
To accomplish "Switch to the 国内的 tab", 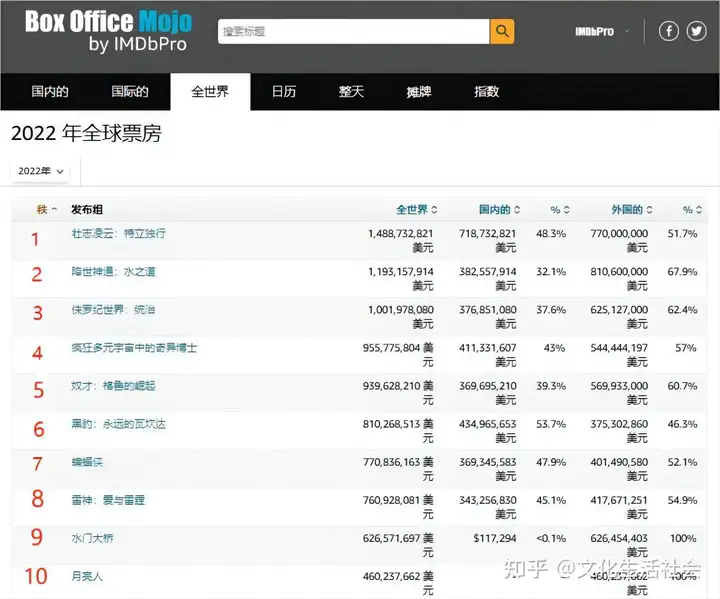I will click(x=50, y=91).
